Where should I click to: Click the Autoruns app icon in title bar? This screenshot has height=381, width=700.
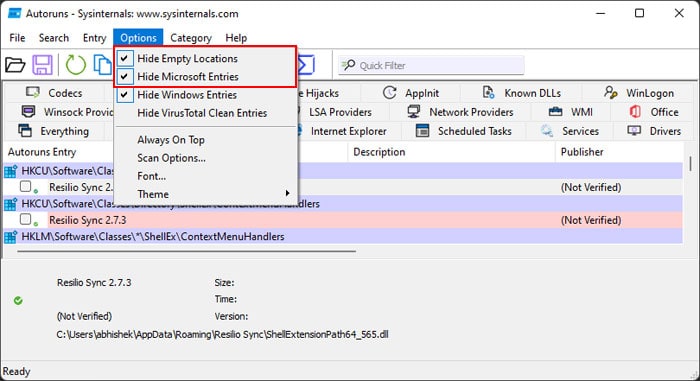pos(14,13)
